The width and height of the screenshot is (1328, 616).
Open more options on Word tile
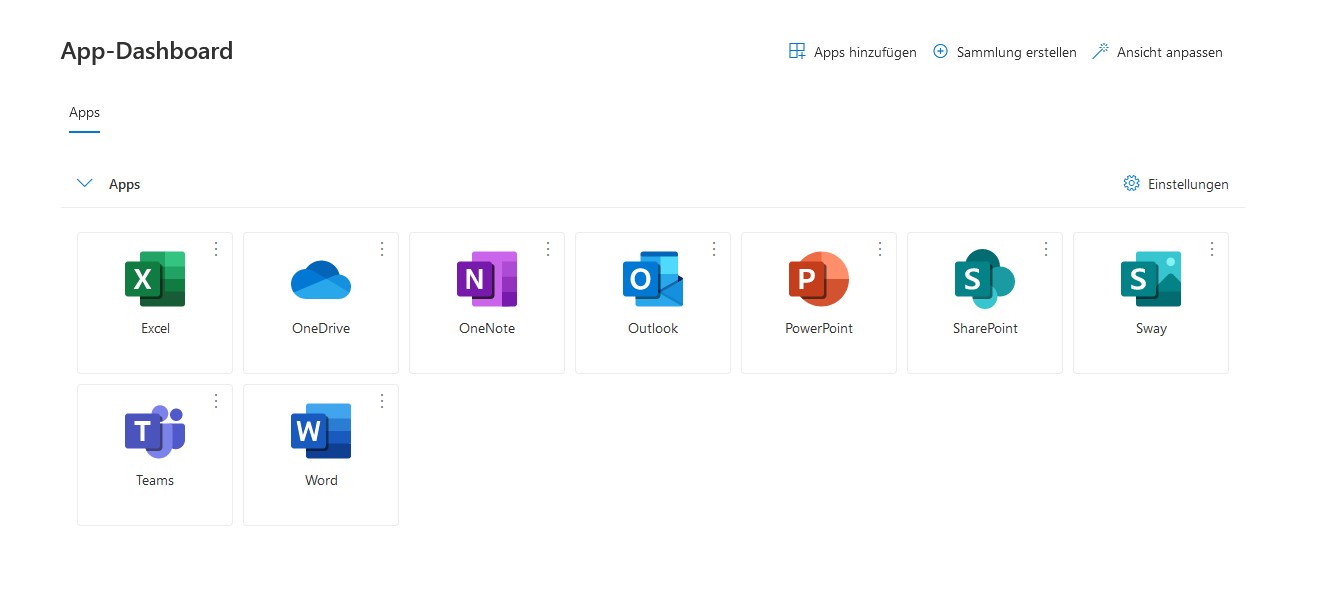click(382, 401)
